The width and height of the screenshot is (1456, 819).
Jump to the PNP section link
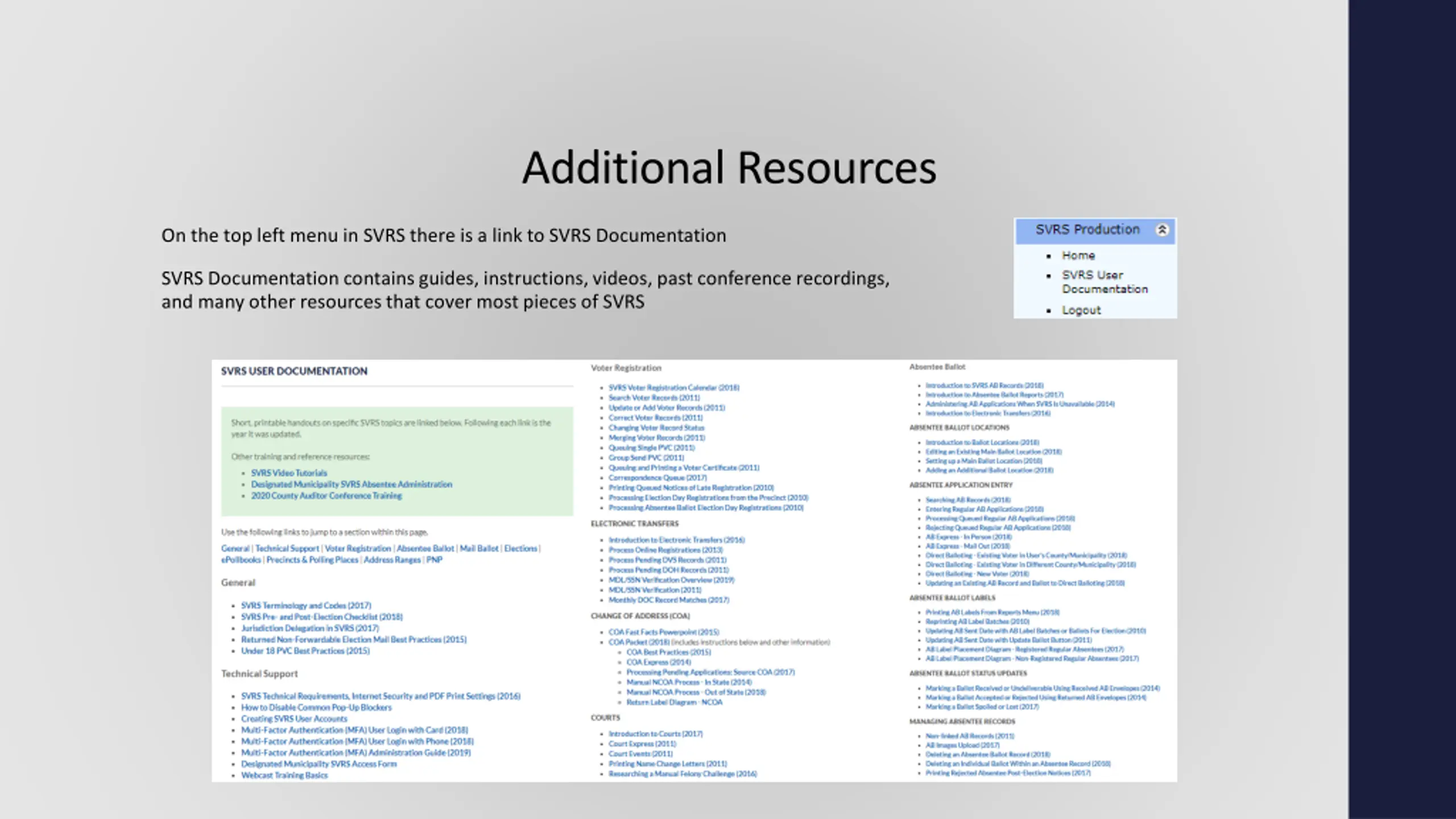434,560
